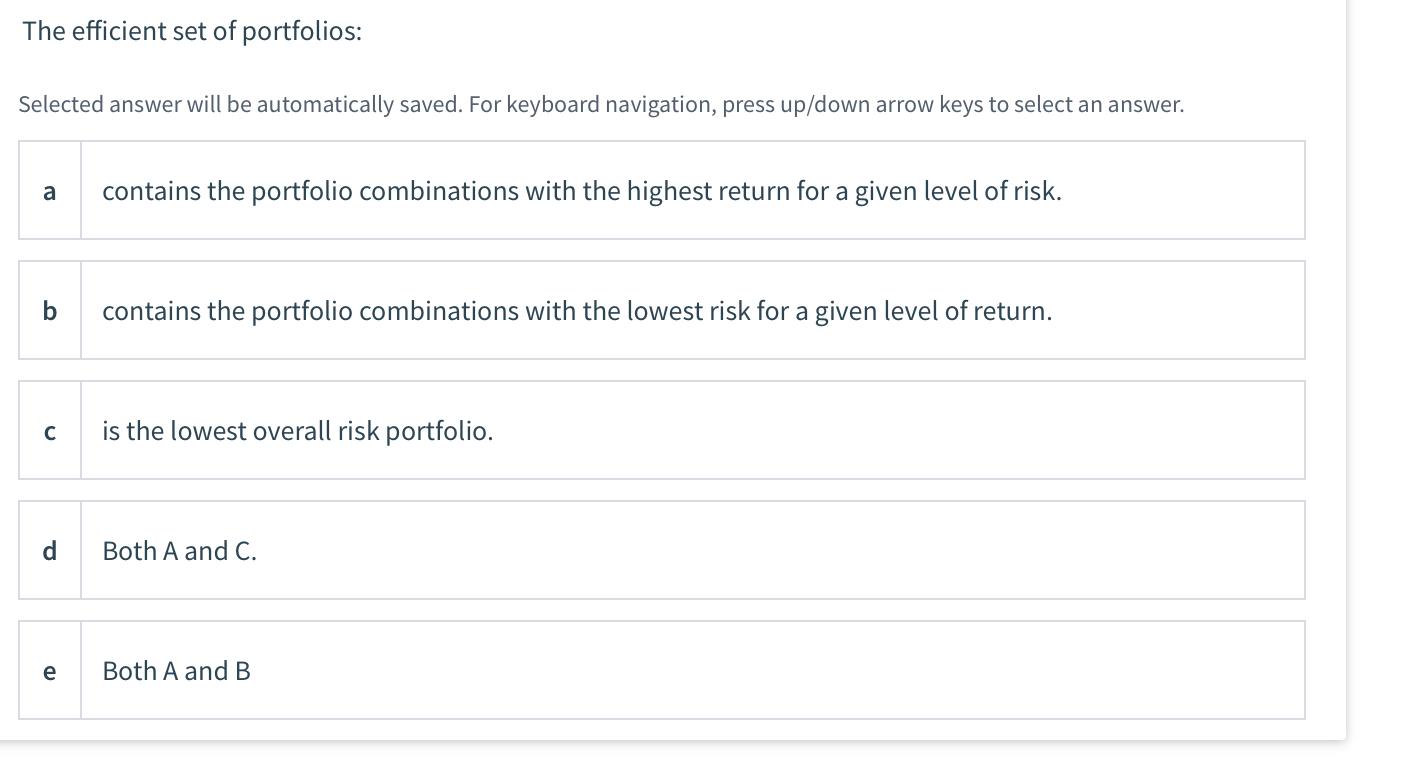
Task: Click the letter cell labeled b
Action: pyautogui.click(x=49, y=310)
